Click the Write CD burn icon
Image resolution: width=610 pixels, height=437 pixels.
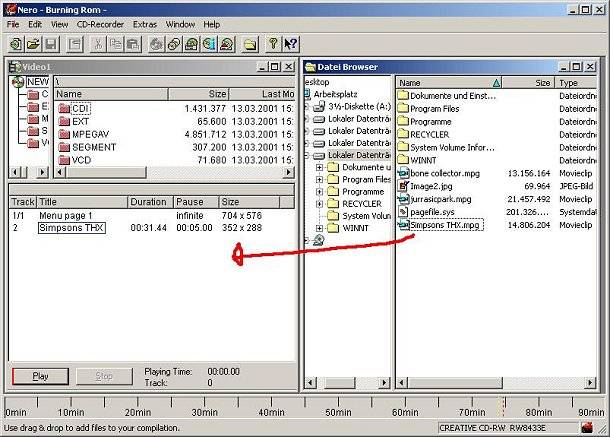click(156, 44)
